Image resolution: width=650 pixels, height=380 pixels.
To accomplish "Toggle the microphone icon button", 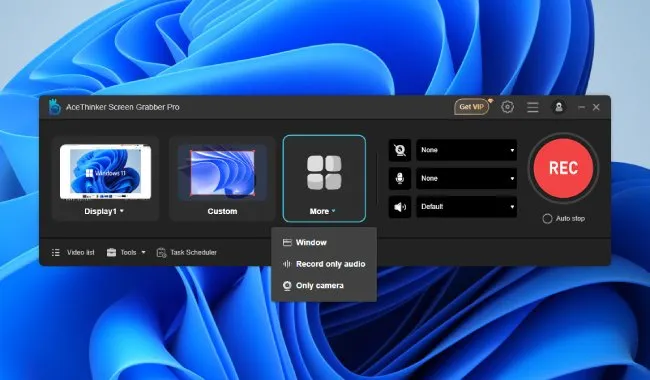I will [400, 179].
